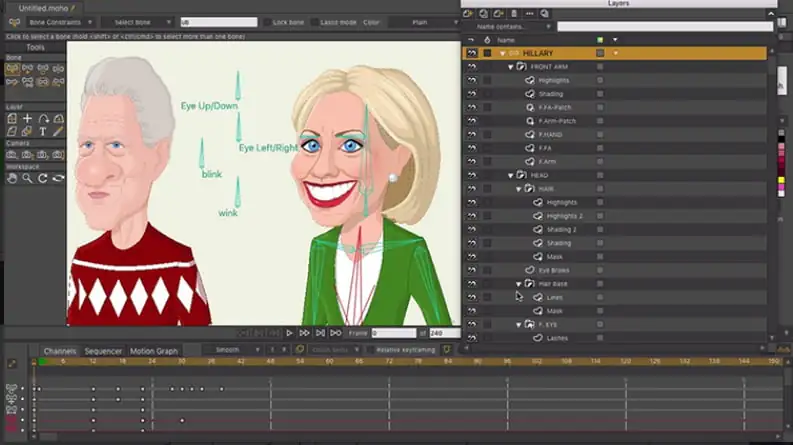Click the Frame number input field

(397, 332)
